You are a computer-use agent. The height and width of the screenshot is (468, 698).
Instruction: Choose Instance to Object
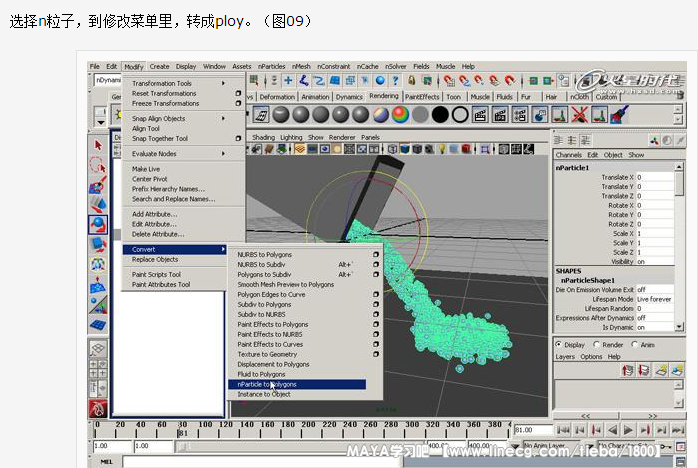pos(264,394)
